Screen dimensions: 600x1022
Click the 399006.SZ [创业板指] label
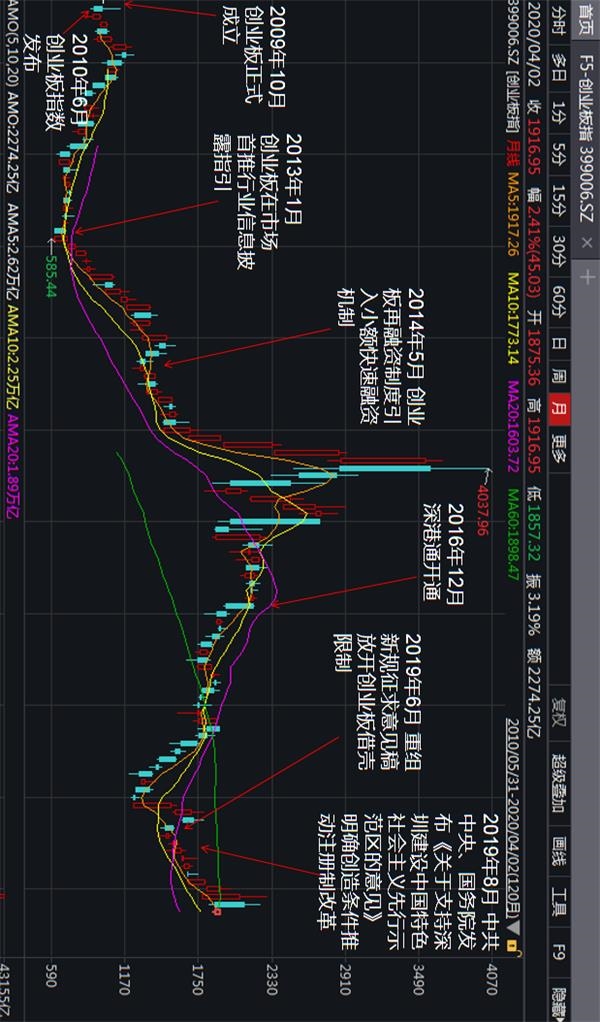[512, 65]
